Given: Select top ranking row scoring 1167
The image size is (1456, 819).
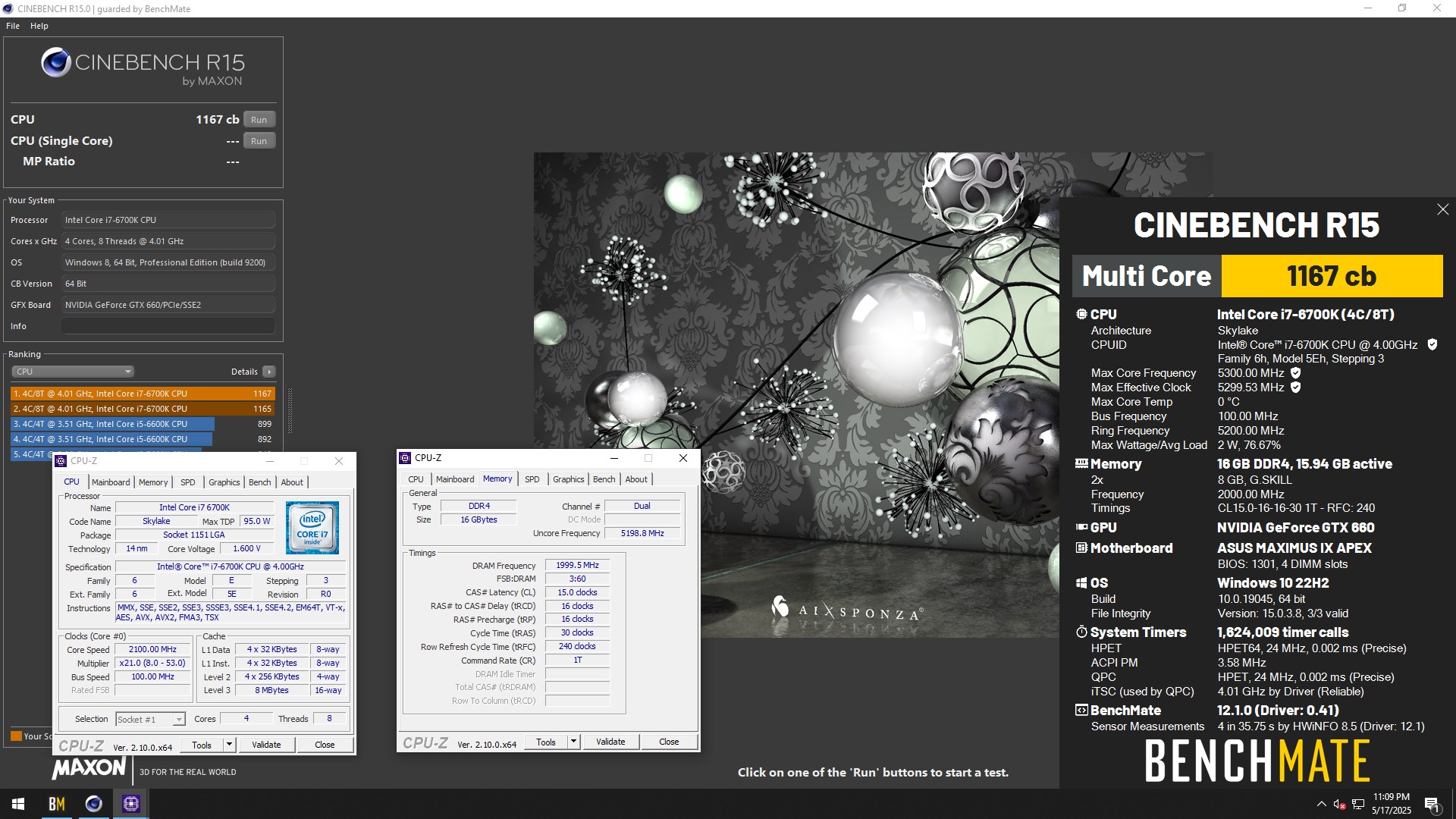Looking at the screenshot, I should [143, 394].
